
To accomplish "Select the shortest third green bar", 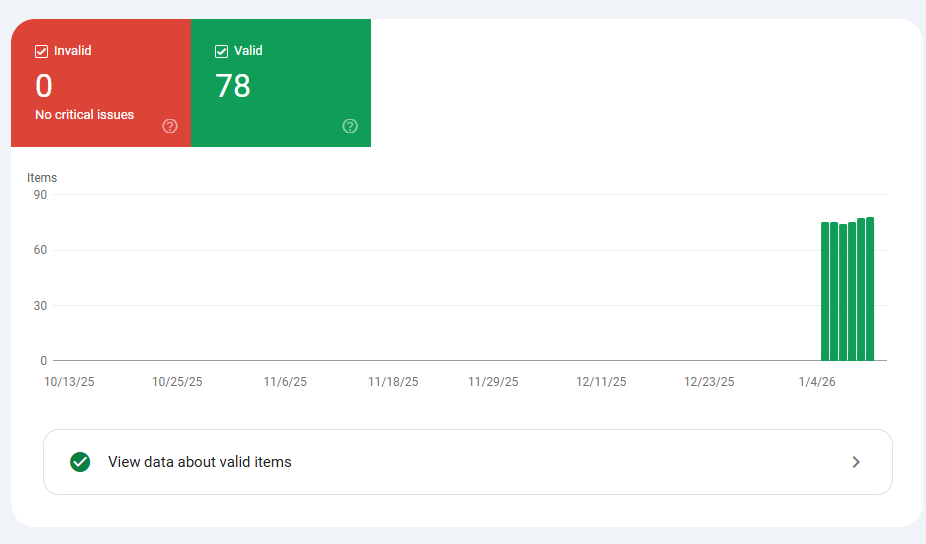I will (843, 292).
